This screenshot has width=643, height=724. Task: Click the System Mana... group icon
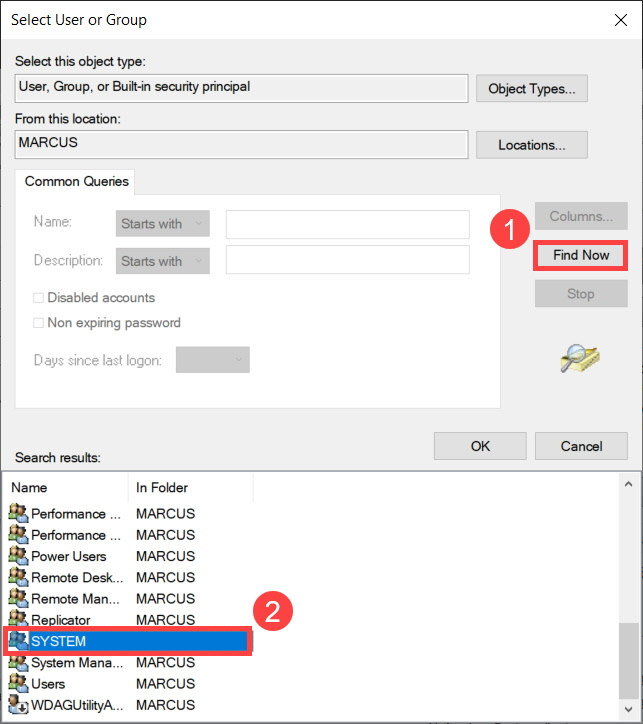click(19, 662)
